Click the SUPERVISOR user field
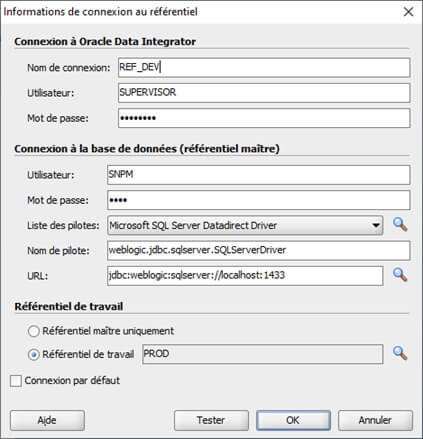The image size is (423, 439). coord(264,93)
